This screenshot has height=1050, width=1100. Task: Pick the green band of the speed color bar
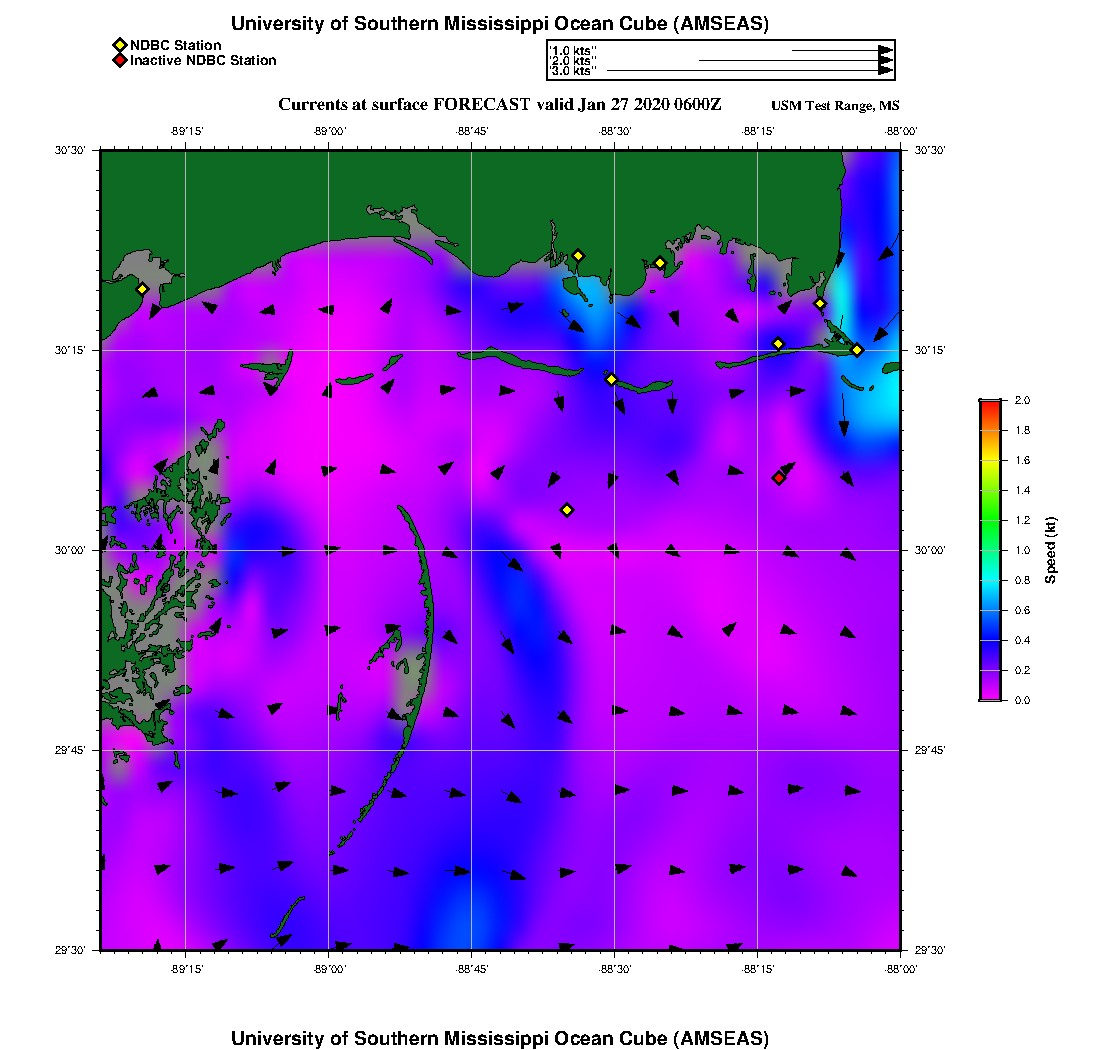coord(989,520)
